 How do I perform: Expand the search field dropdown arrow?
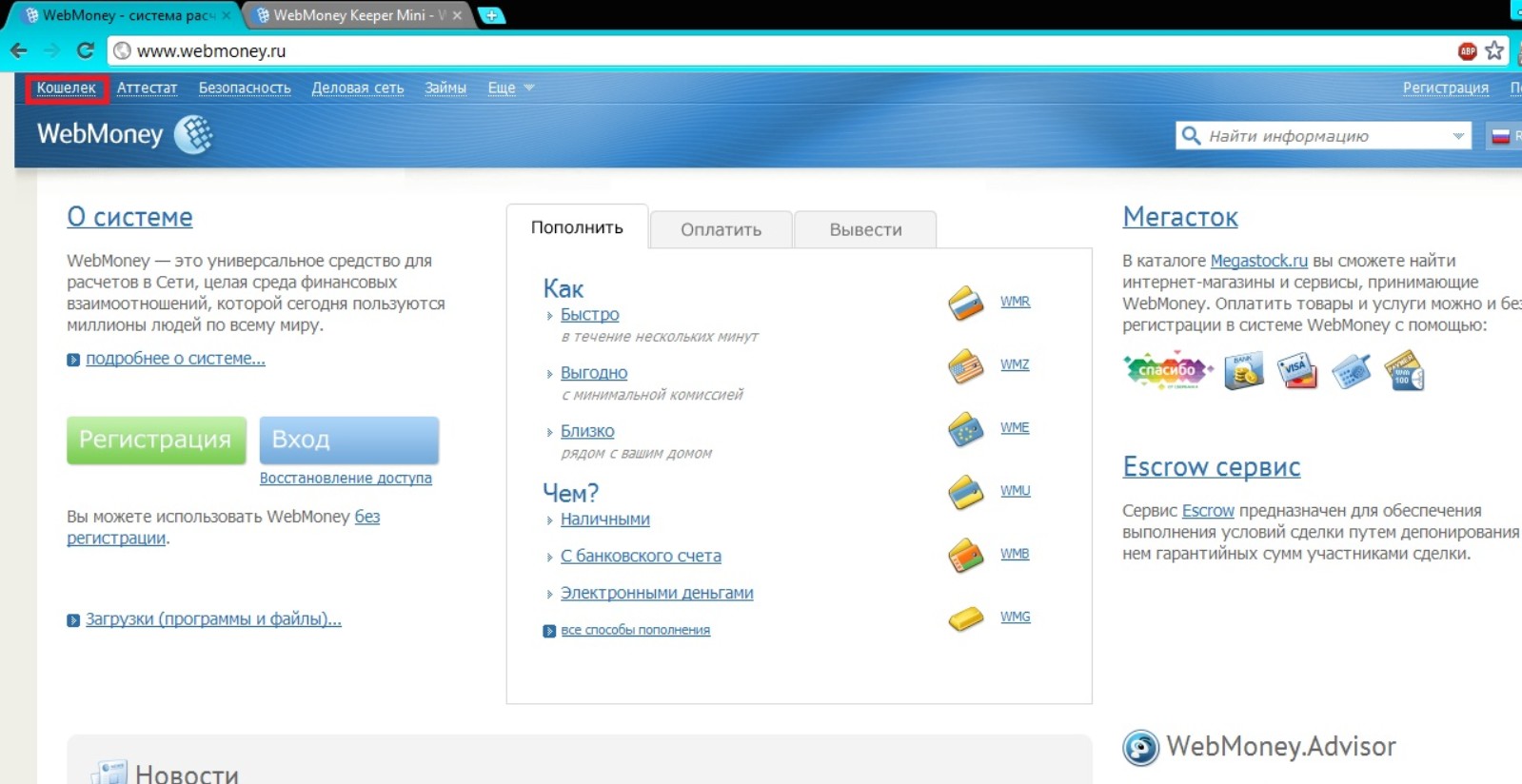(1457, 136)
